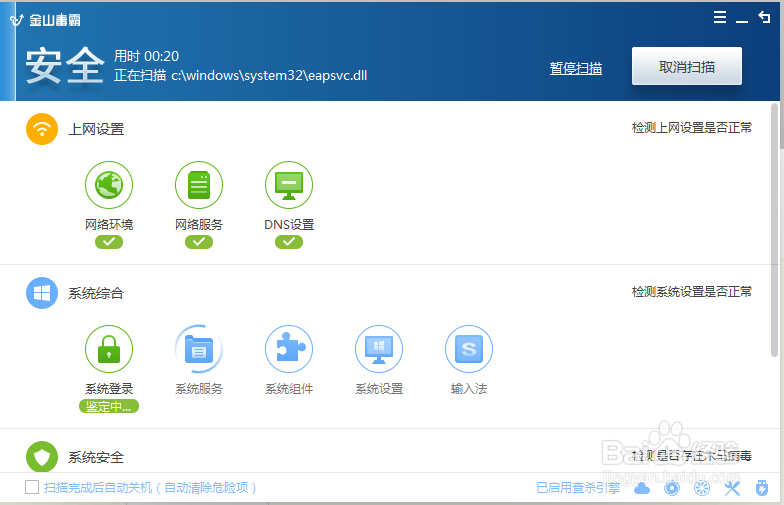Click the cloud engine icon in status bar

tap(642, 488)
